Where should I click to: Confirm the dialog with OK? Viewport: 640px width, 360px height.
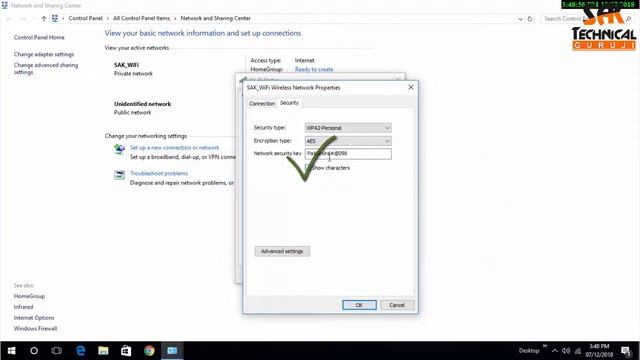tap(359, 305)
